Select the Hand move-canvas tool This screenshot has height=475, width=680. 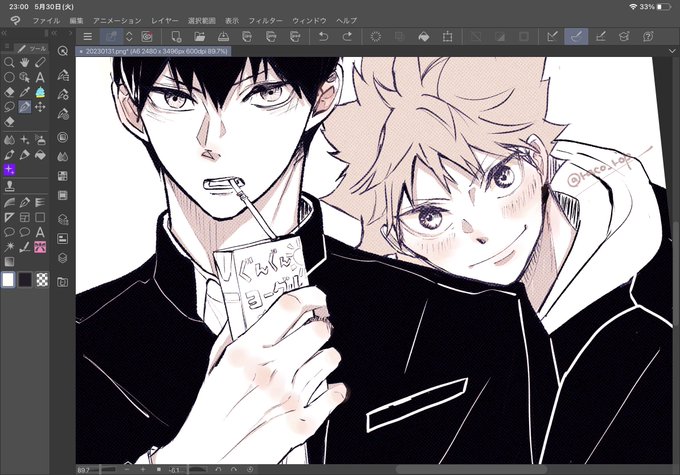point(25,62)
